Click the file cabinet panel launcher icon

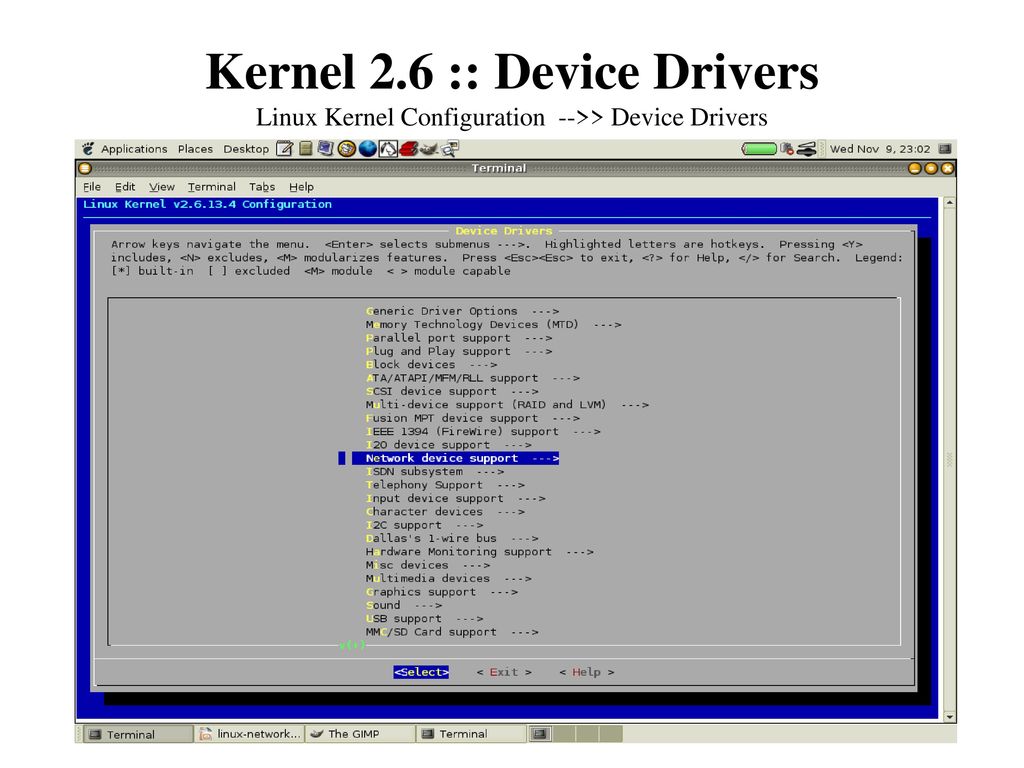point(305,149)
